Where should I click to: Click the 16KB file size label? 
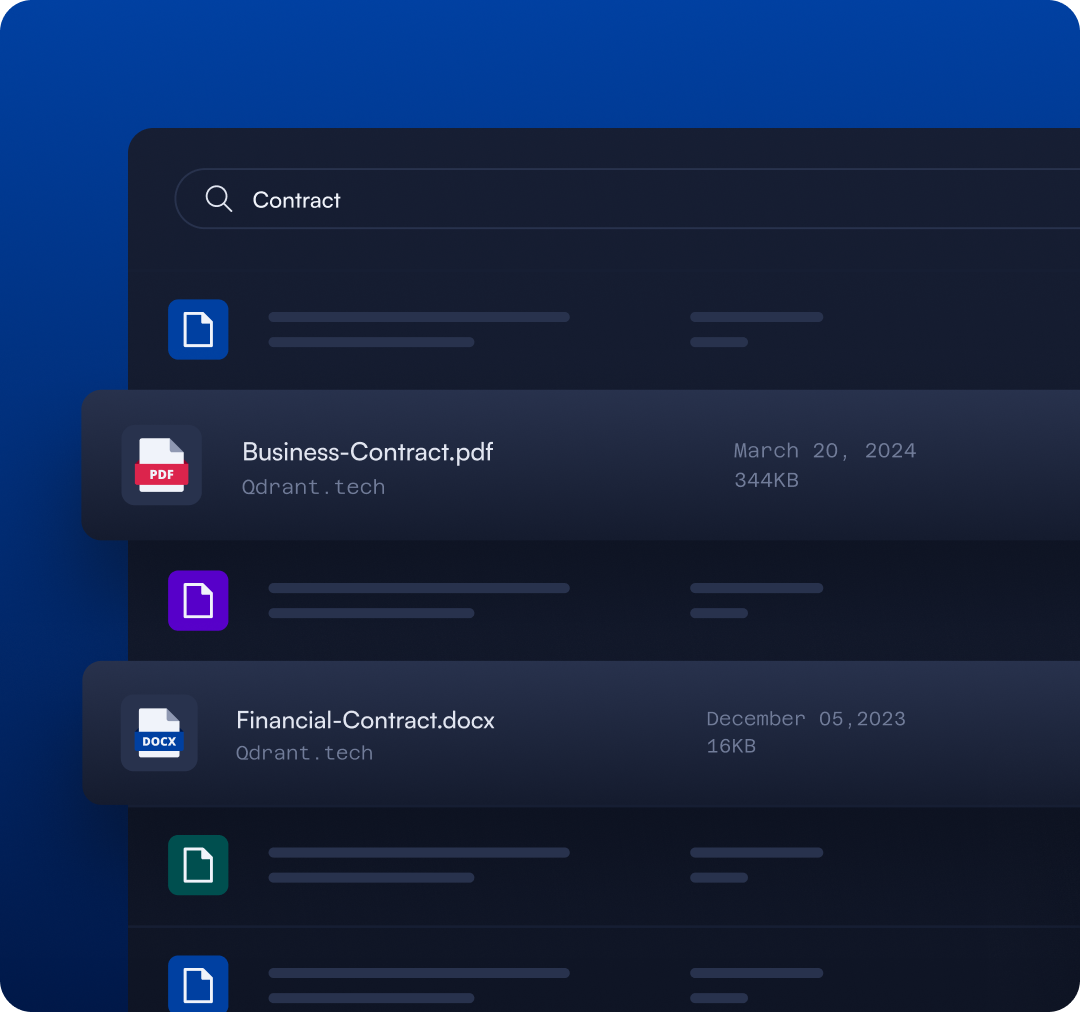pos(731,746)
